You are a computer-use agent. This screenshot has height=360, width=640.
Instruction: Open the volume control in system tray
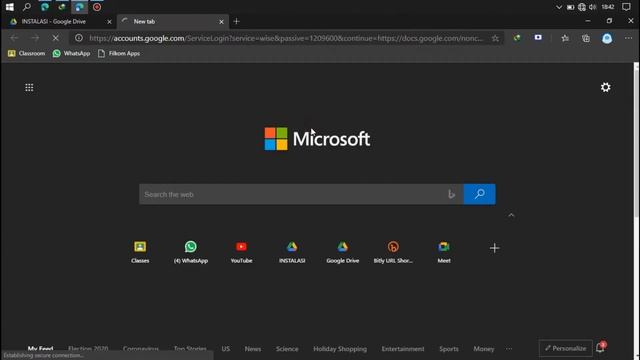pos(593,7)
